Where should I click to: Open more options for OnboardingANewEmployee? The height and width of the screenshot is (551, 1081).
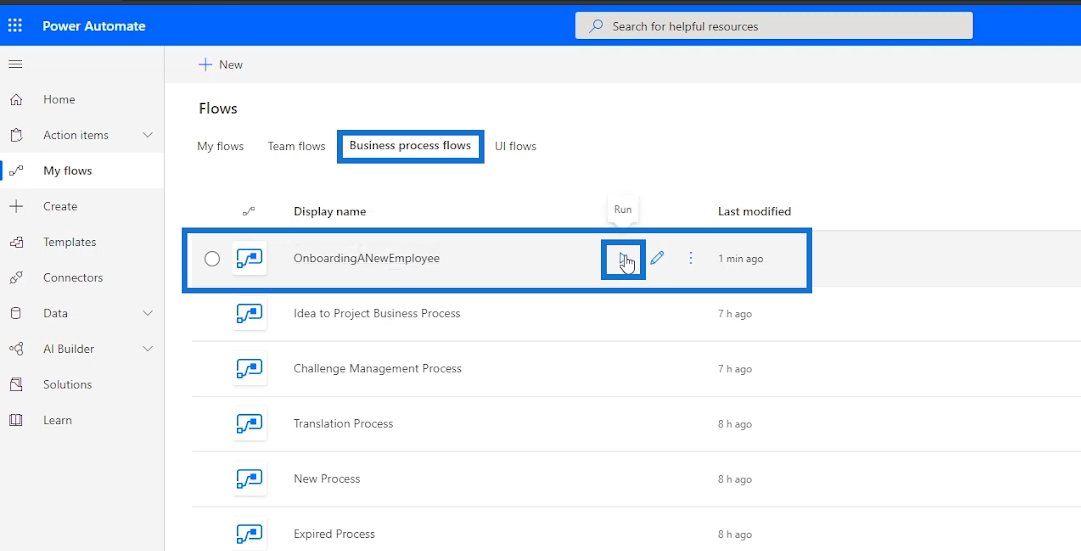(x=691, y=258)
